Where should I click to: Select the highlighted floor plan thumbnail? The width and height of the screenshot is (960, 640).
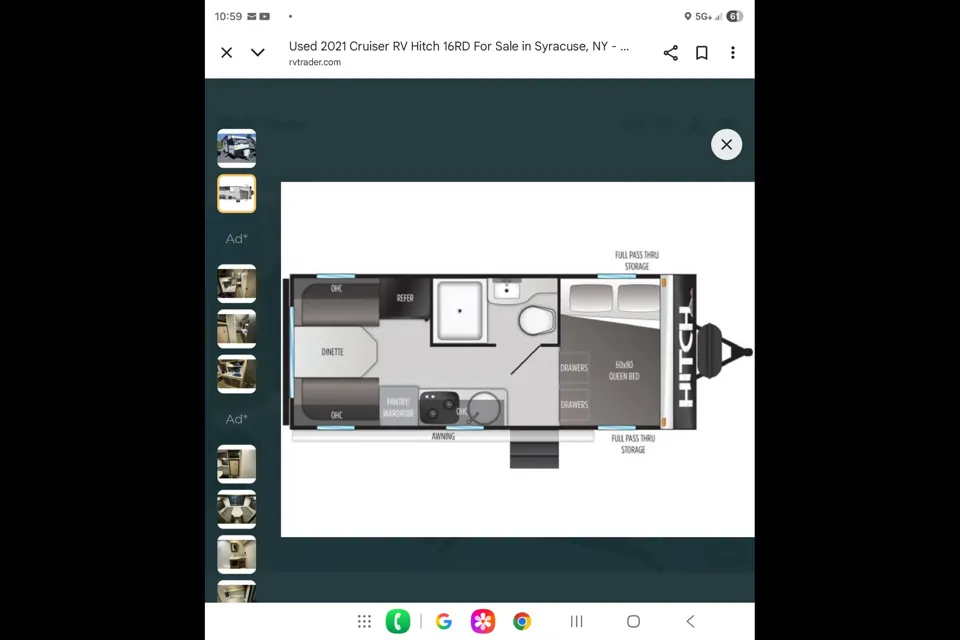[237, 194]
